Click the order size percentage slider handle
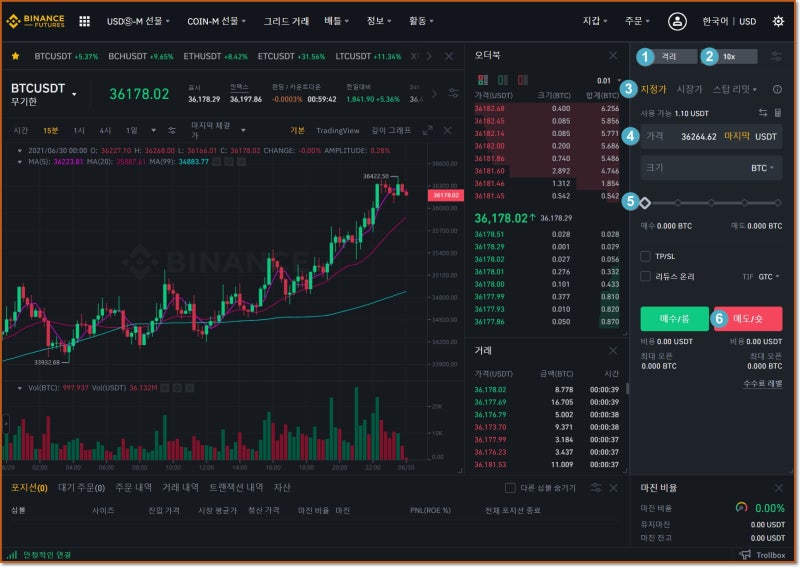This screenshot has height=567, width=800. tap(645, 203)
